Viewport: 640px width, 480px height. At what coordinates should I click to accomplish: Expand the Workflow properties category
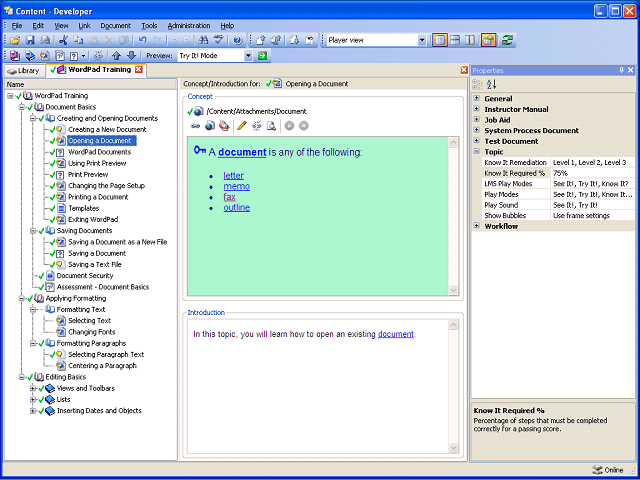pyautogui.click(x=476, y=226)
